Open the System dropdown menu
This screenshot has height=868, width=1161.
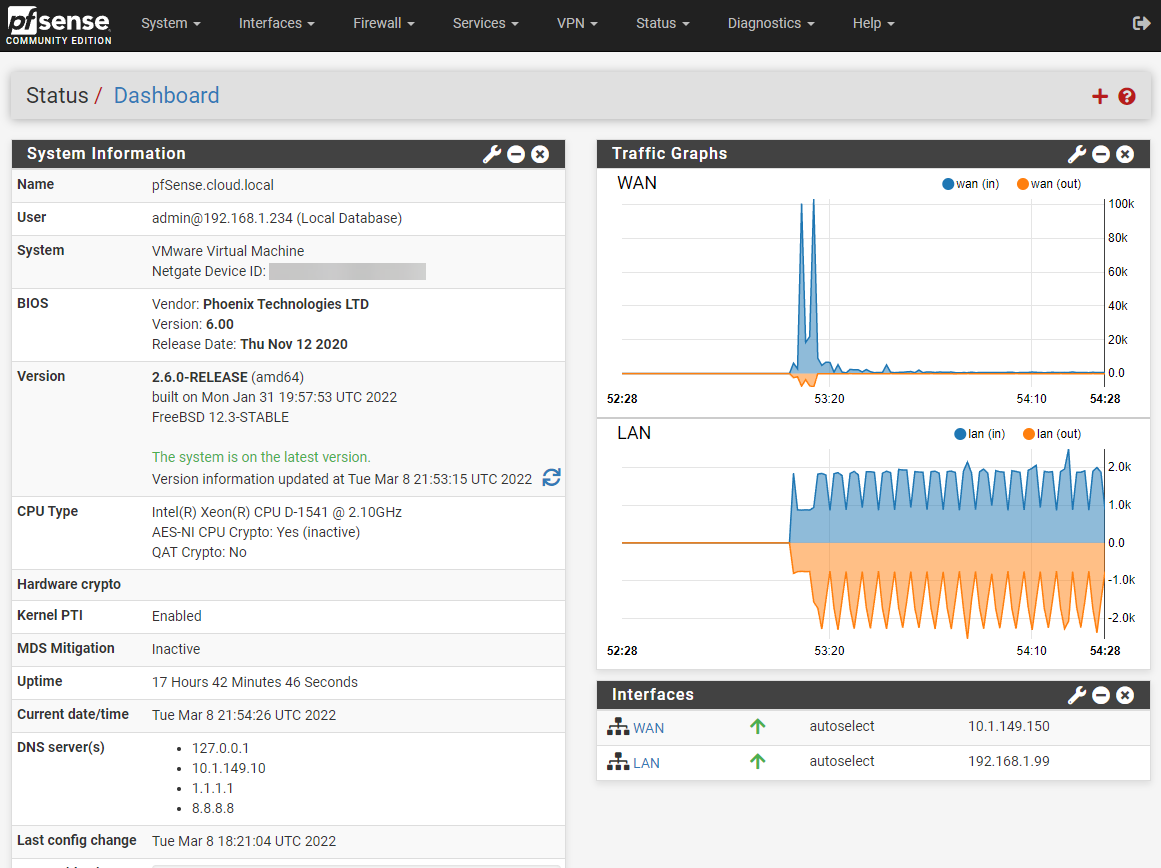(x=170, y=23)
